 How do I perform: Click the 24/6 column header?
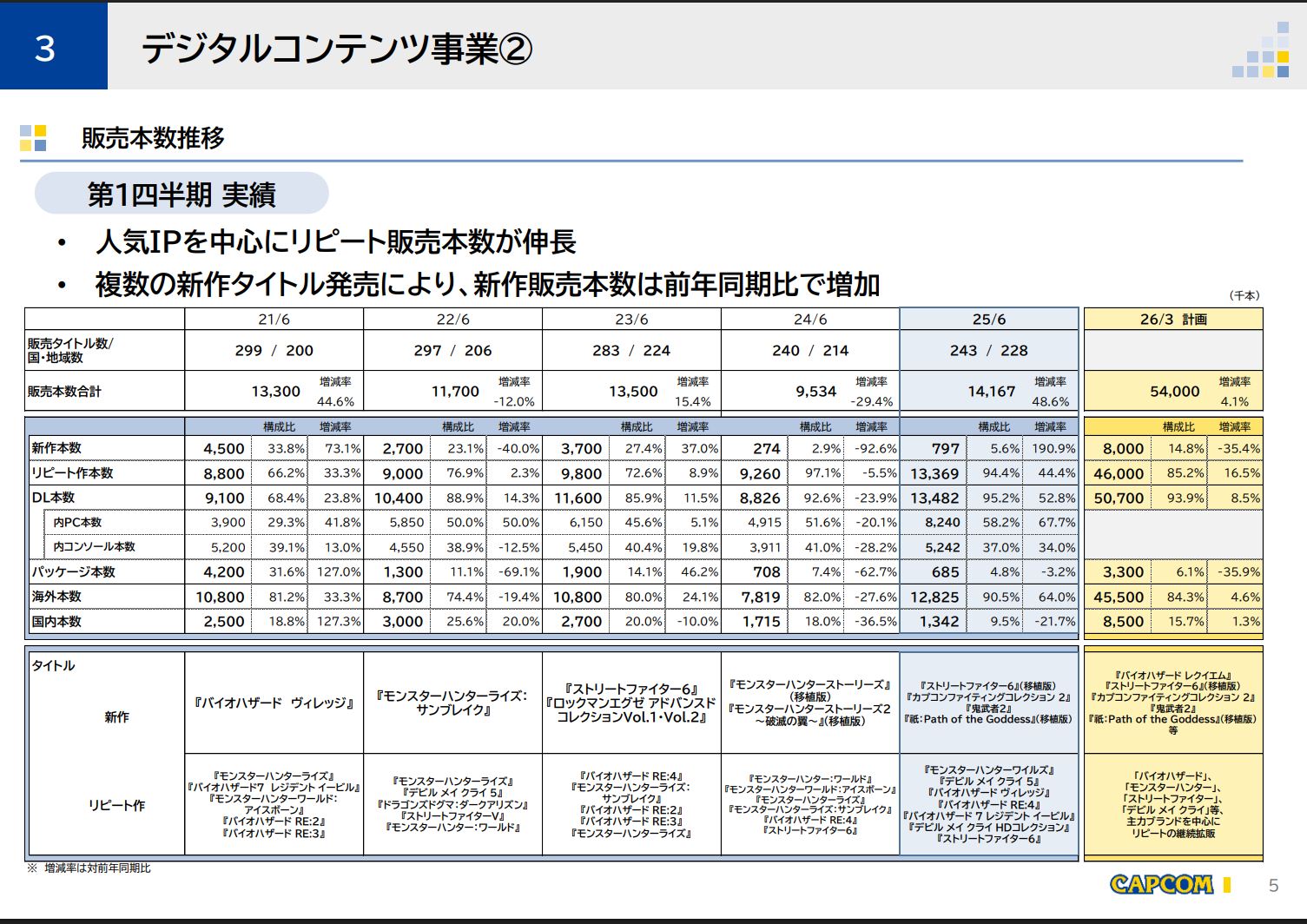[x=810, y=319]
